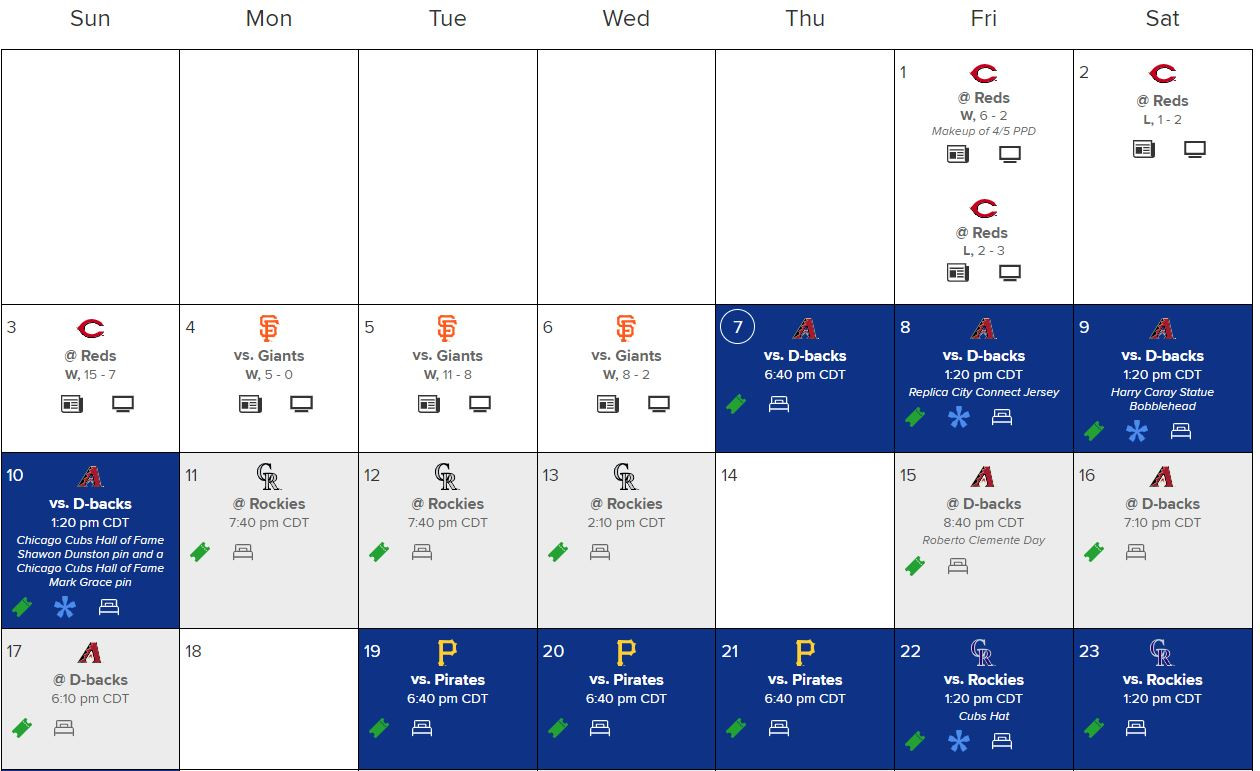Click bed icon on the 15th at D-backs
This screenshot has height=771, width=1260.
(958, 565)
